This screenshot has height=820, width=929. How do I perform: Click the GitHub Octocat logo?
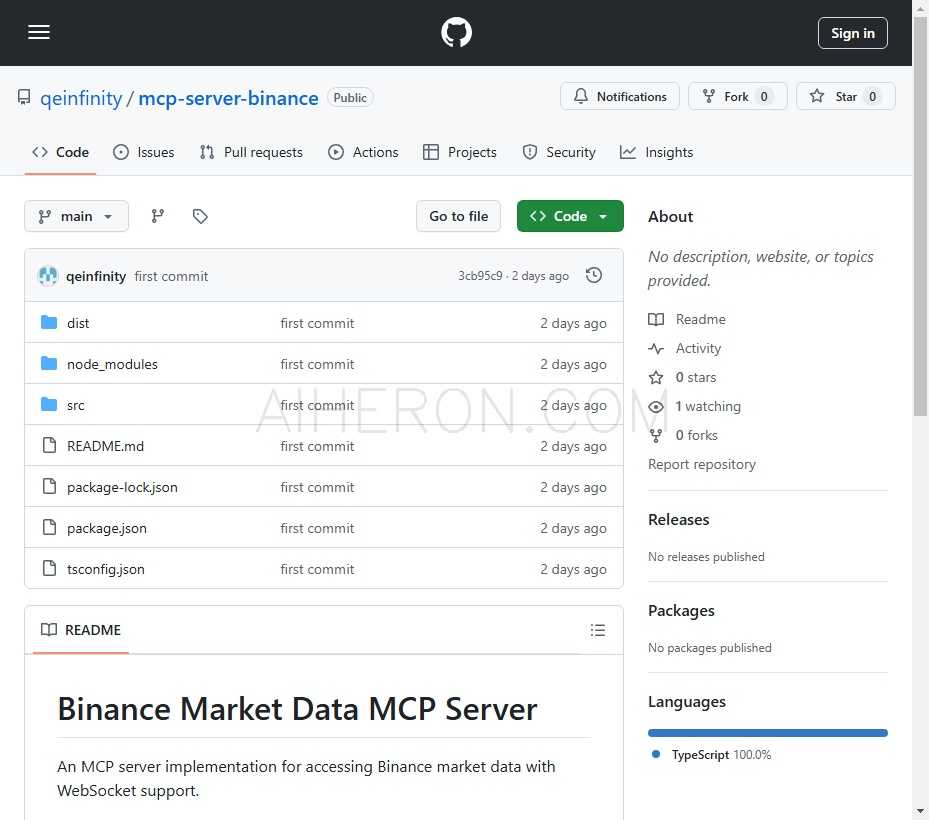[456, 33]
